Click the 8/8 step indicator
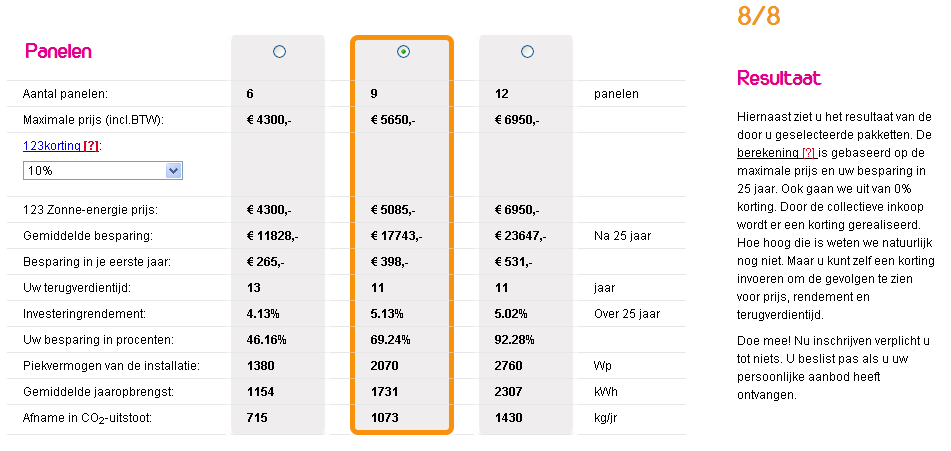The width and height of the screenshot is (951, 451). tap(758, 15)
